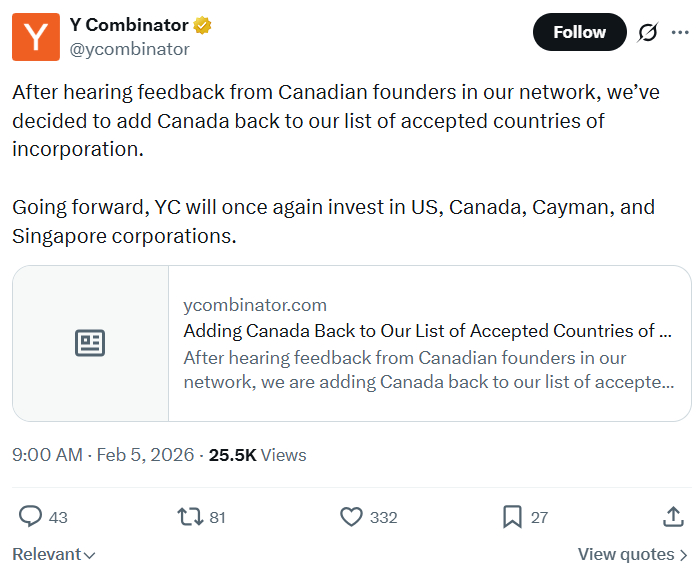Click the repost arrows icon
Screen dimensions: 699x576
[x=189, y=516]
